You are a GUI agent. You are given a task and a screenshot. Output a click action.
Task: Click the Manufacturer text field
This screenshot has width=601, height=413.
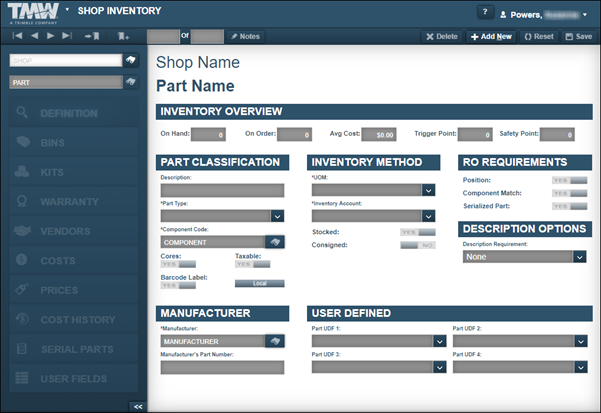(x=213, y=341)
